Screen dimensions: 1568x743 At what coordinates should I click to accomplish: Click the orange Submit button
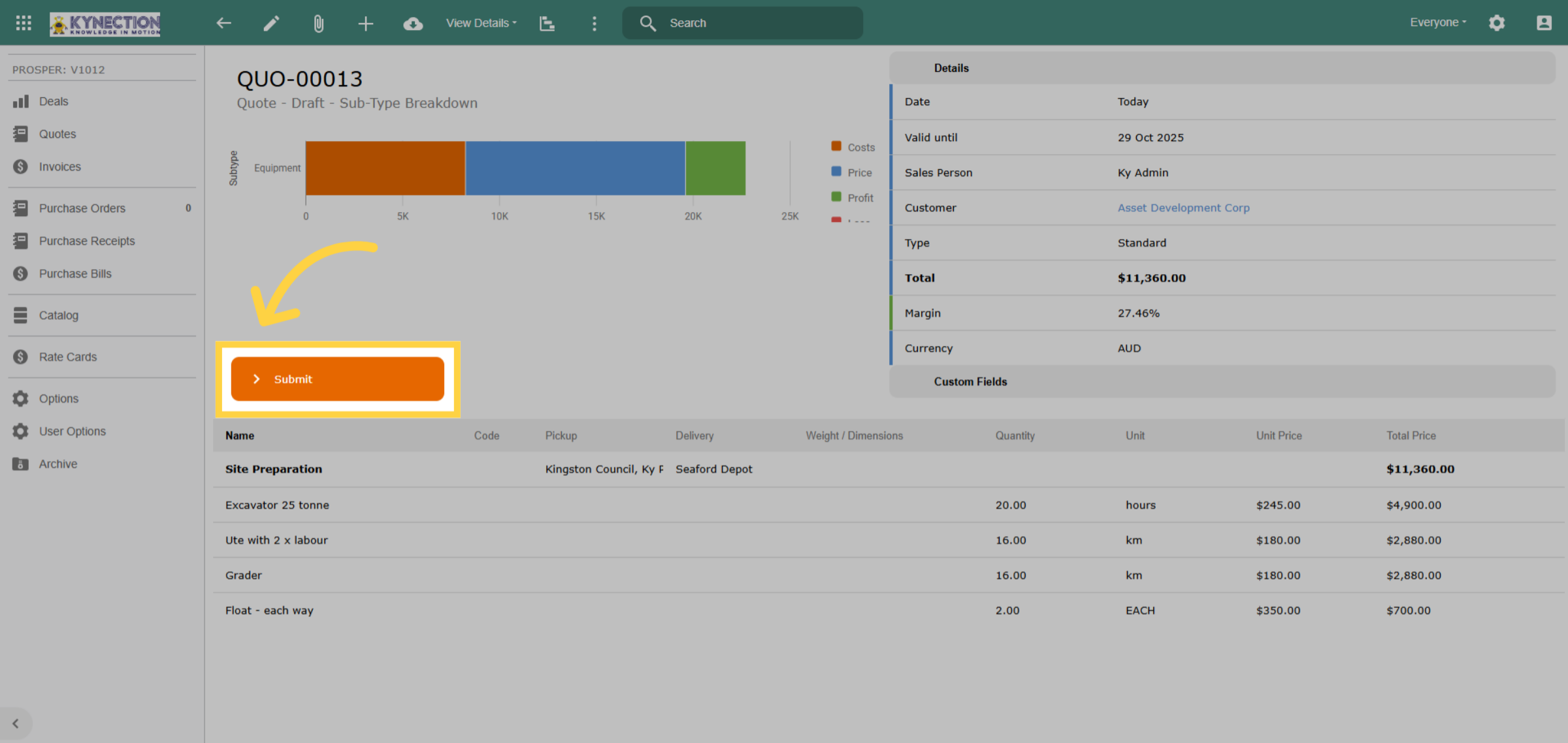pyautogui.click(x=338, y=379)
